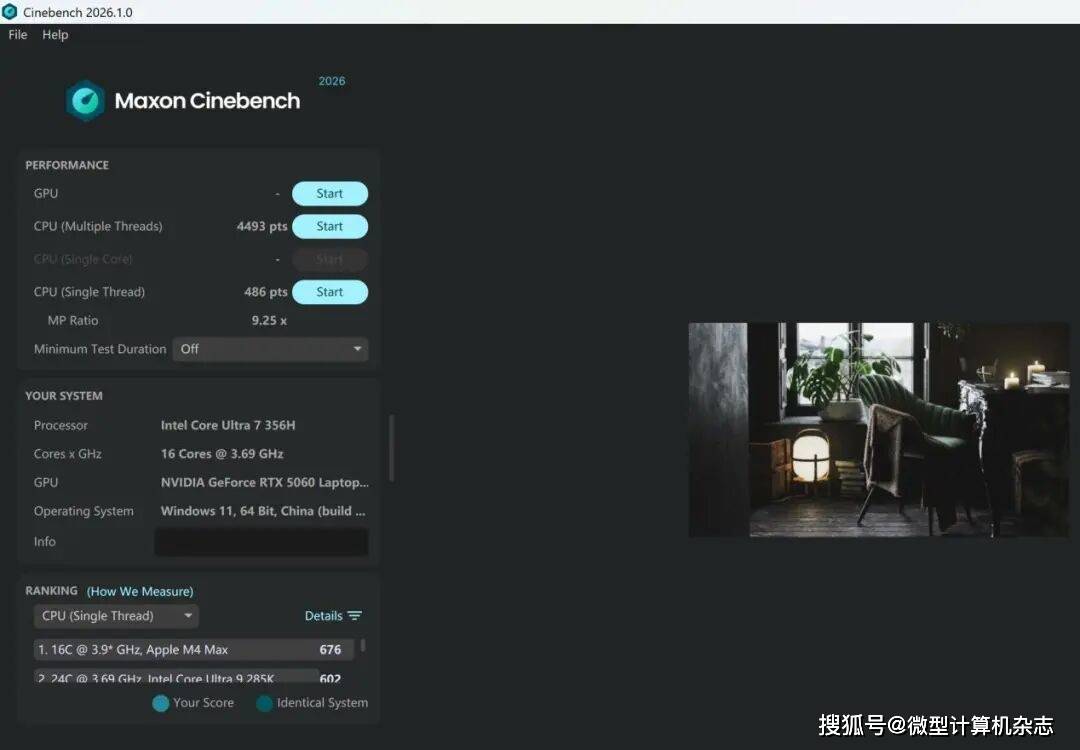
Task: Click the Info input field
Action: (261, 542)
